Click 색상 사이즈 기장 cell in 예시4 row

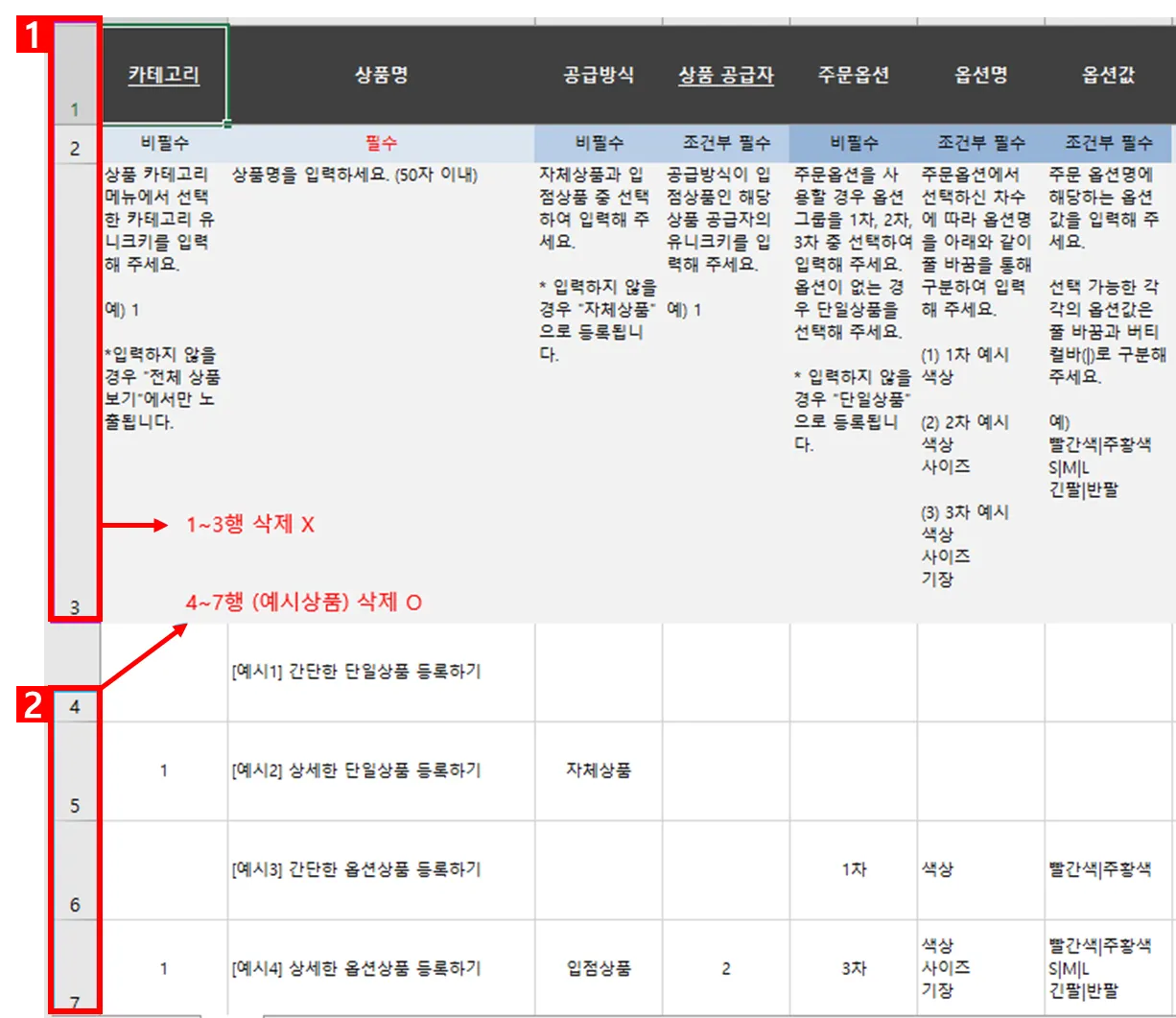point(981,968)
